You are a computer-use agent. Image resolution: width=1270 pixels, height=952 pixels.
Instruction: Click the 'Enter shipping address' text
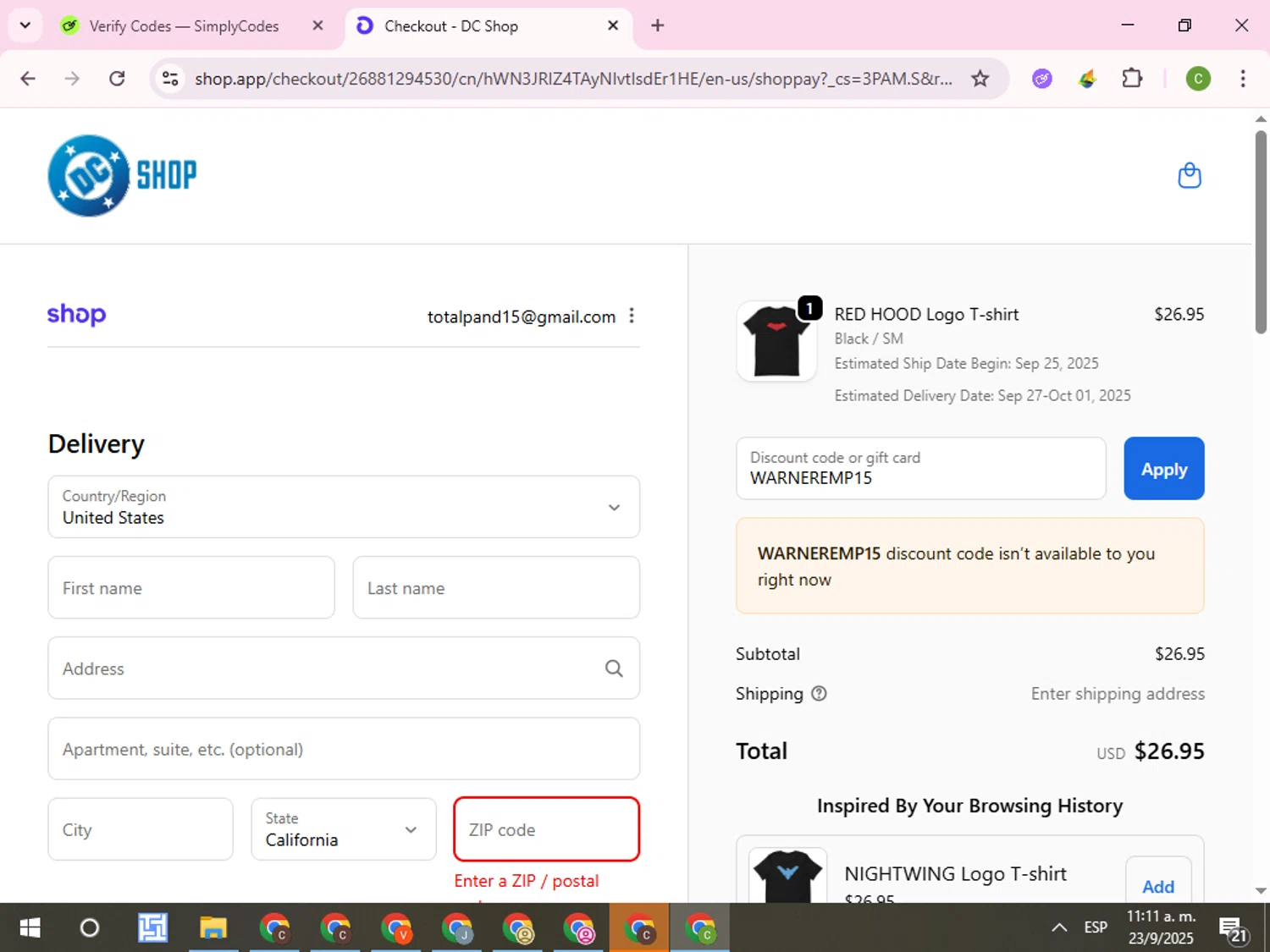tap(1118, 694)
